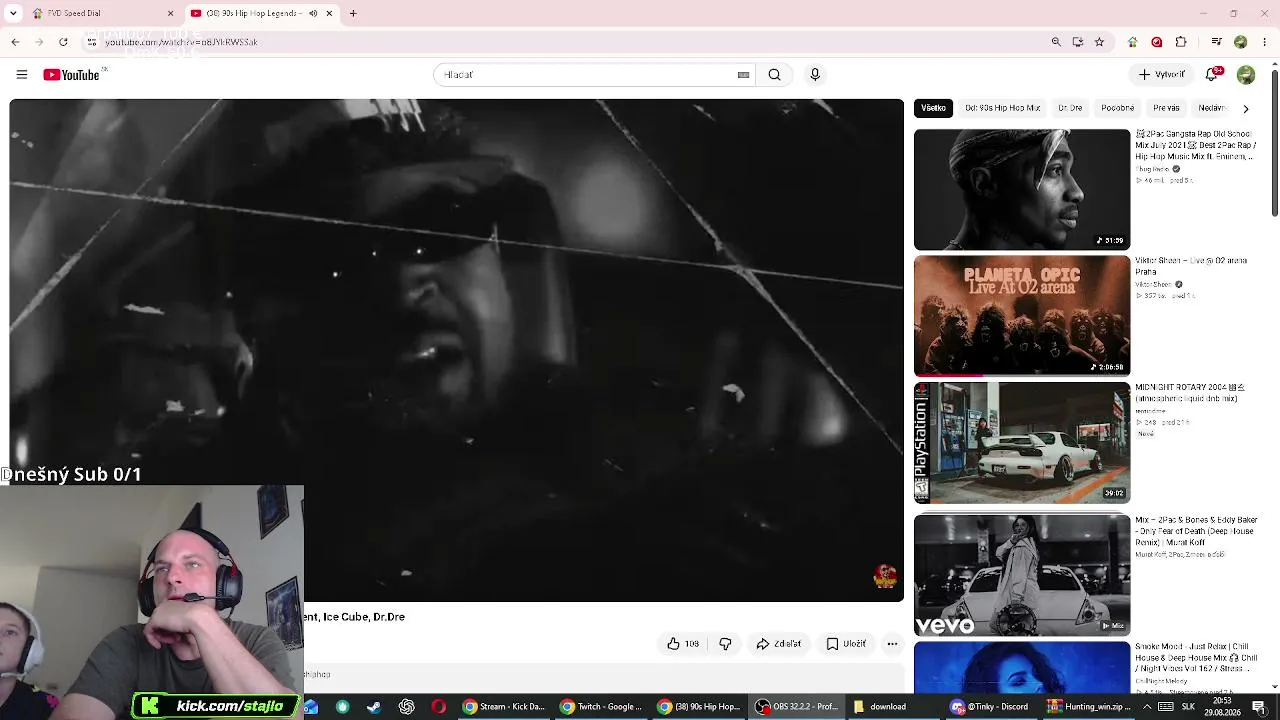Select the Všetko filter chip
Image resolution: width=1280 pixels, height=720 pixels.
point(933,108)
